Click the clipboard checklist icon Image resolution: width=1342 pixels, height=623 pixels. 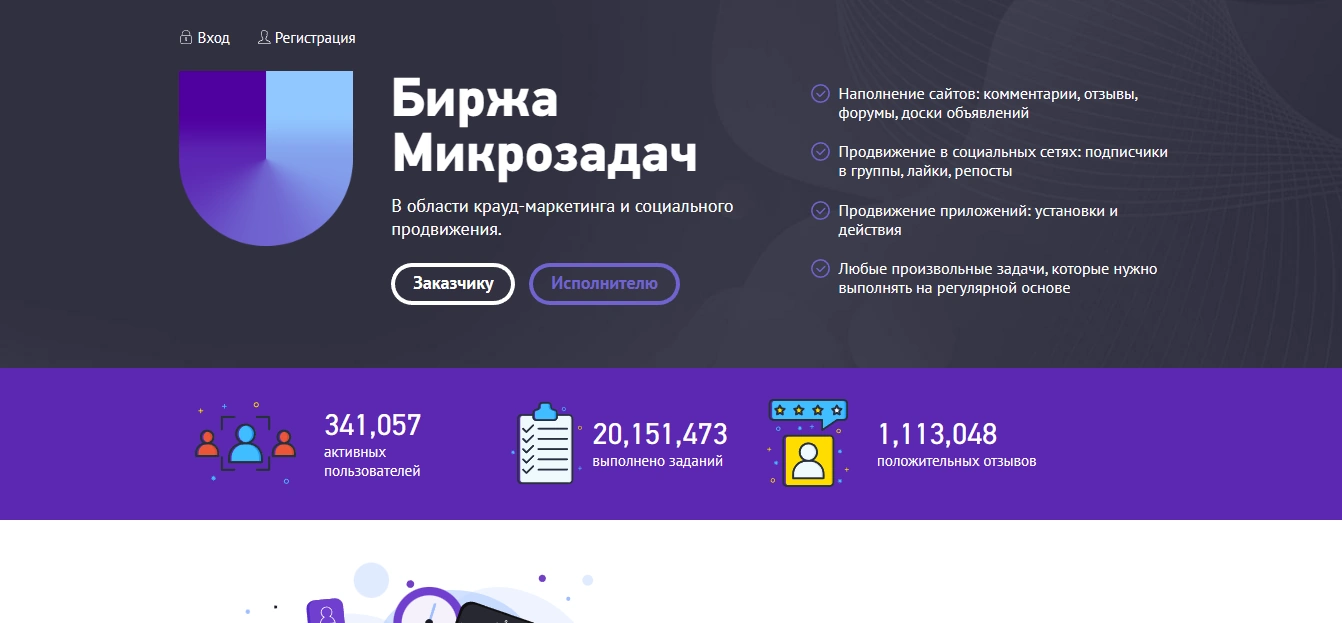tap(547, 443)
